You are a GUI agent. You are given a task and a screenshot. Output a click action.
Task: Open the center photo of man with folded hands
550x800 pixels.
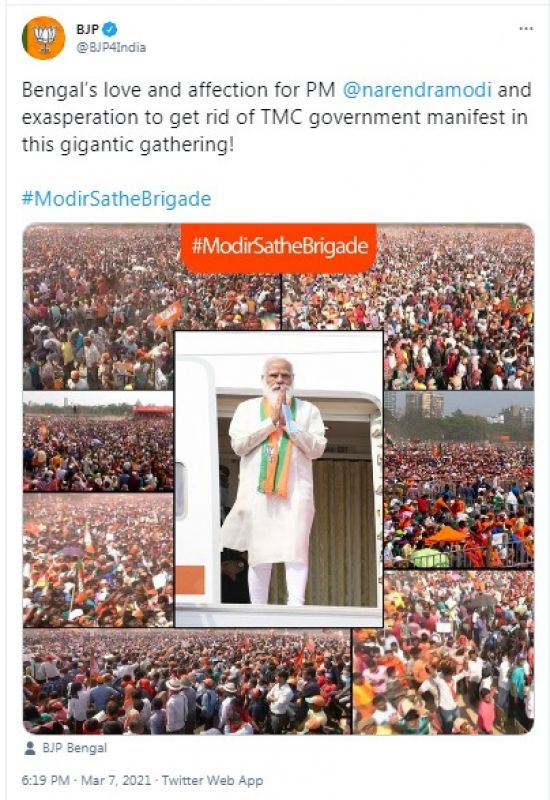(279, 479)
